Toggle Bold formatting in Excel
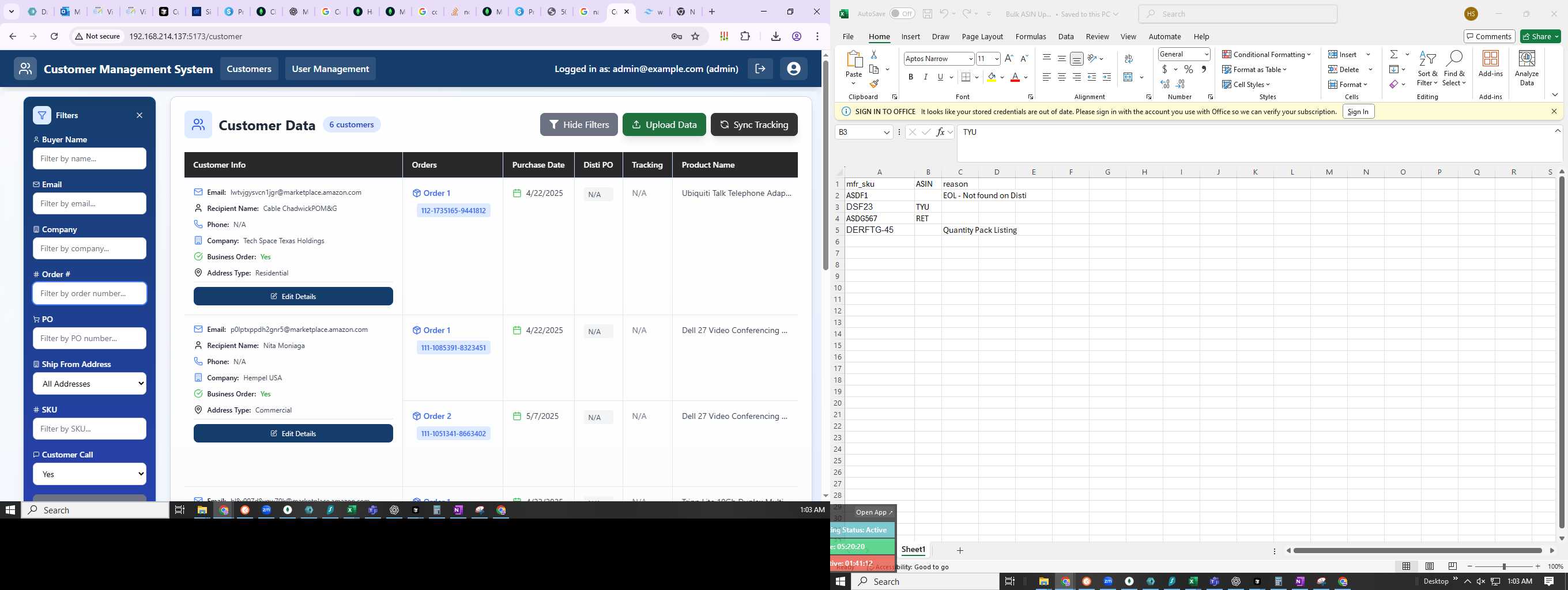 tap(911, 77)
